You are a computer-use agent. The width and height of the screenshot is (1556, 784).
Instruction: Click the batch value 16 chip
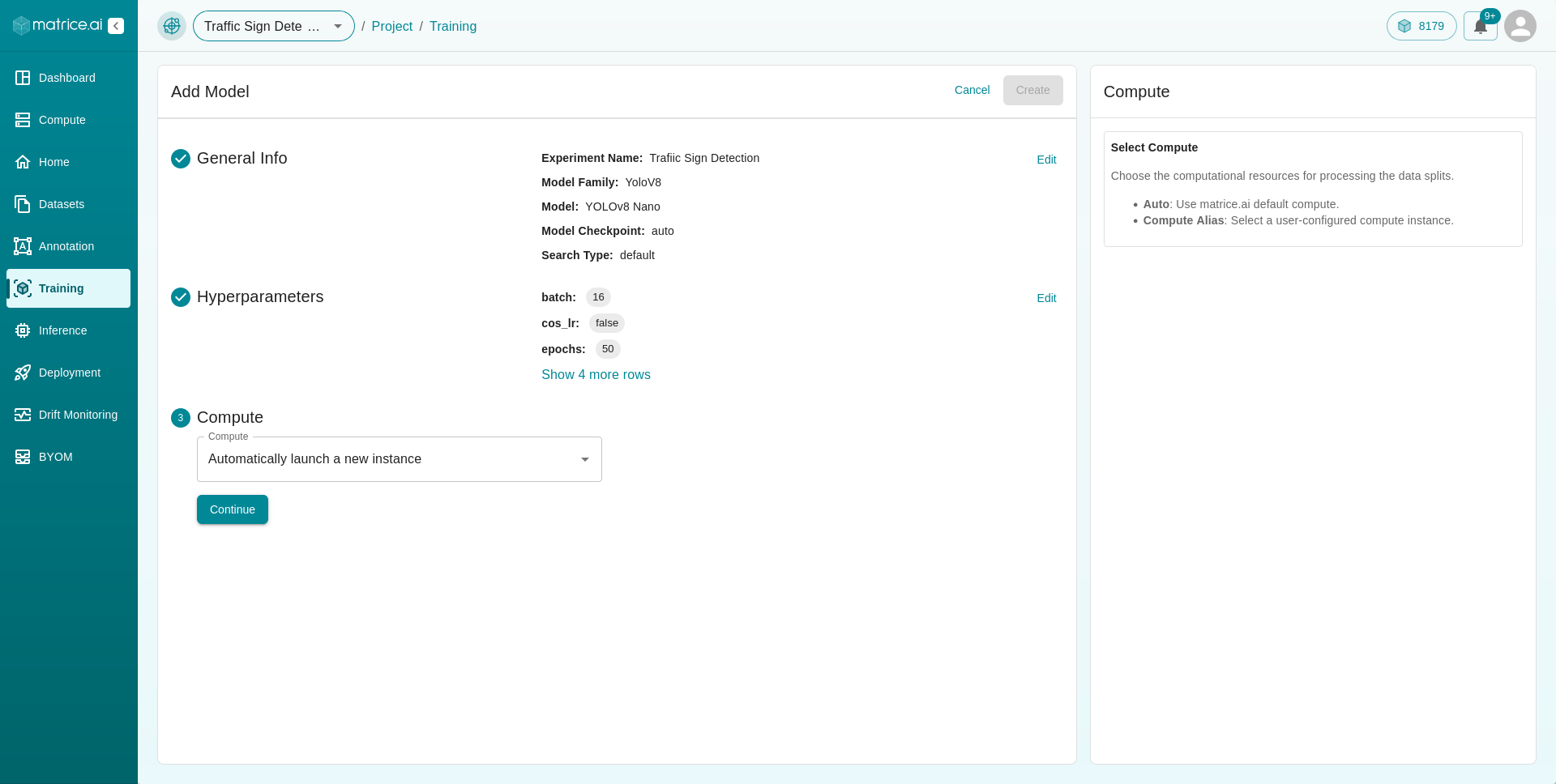click(598, 297)
